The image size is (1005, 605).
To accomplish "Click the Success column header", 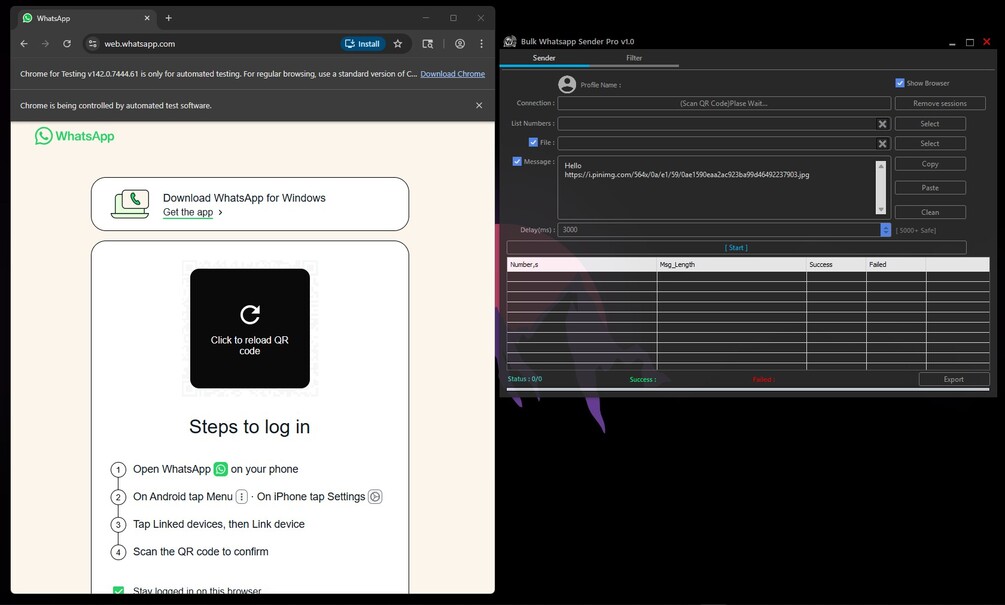I will (x=836, y=264).
